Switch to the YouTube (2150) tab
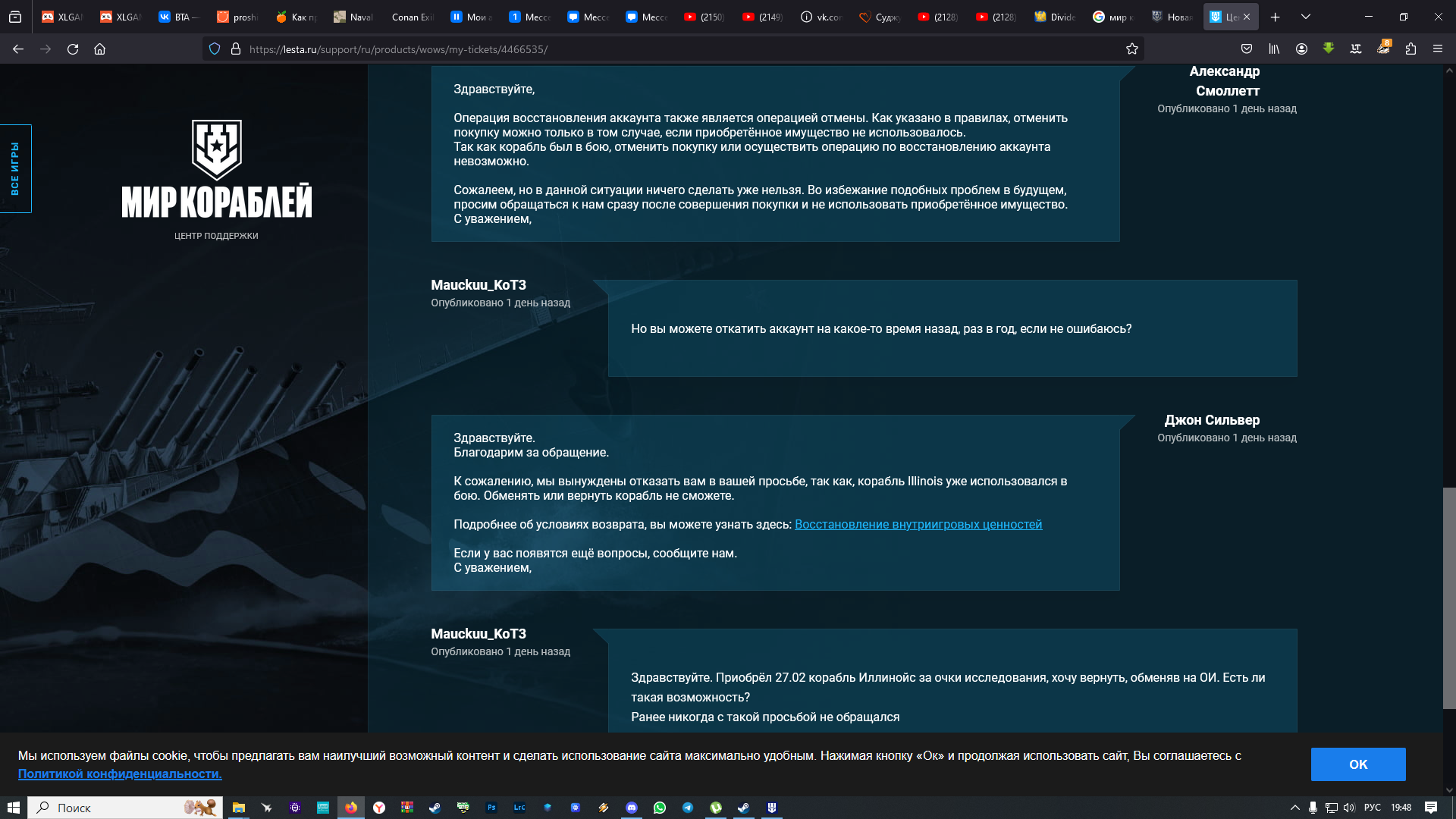The width and height of the screenshot is (1456, 819). pos(704,17)
